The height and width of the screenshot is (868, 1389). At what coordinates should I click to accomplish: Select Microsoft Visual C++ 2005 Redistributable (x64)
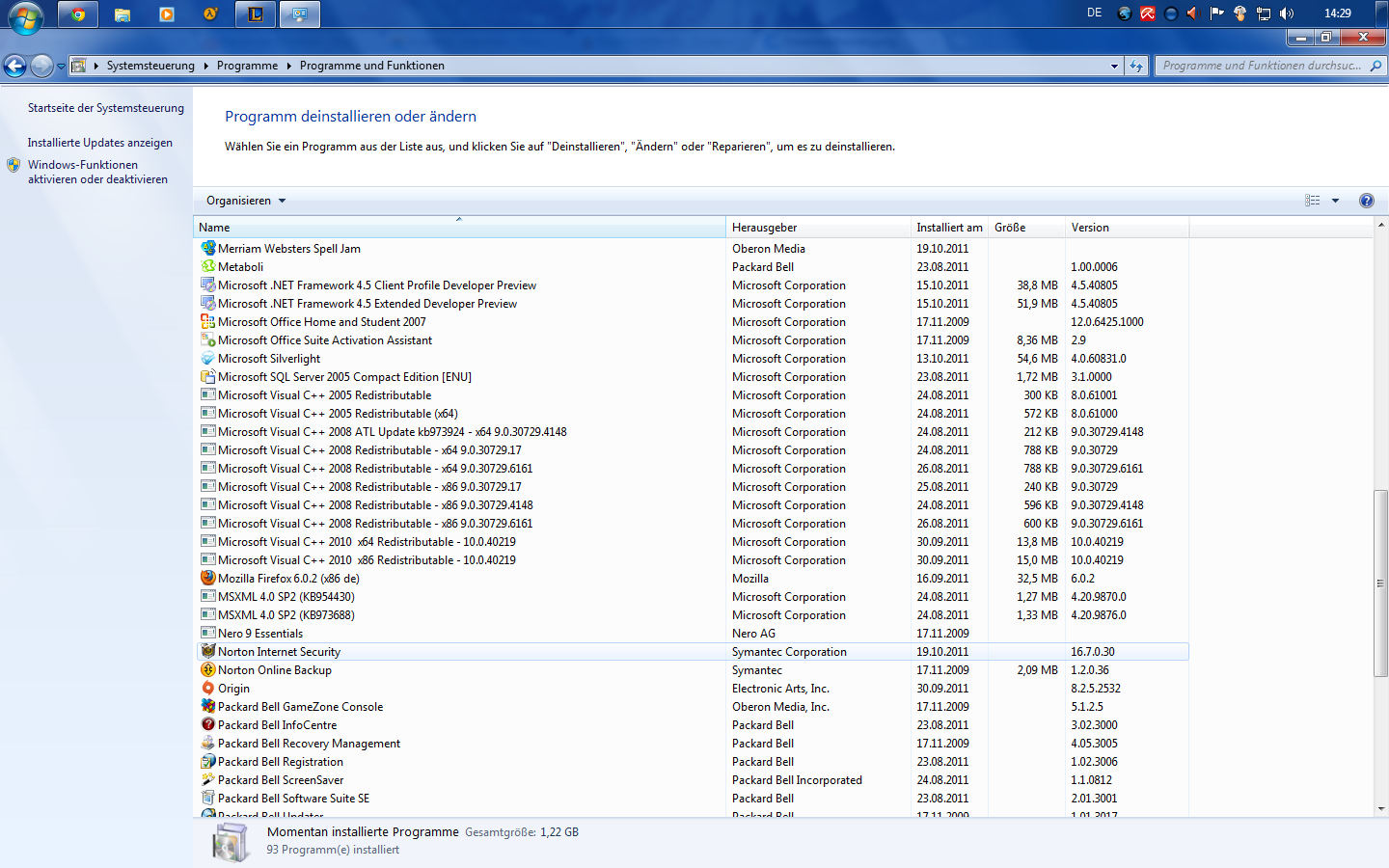click(x=692, y=414)
